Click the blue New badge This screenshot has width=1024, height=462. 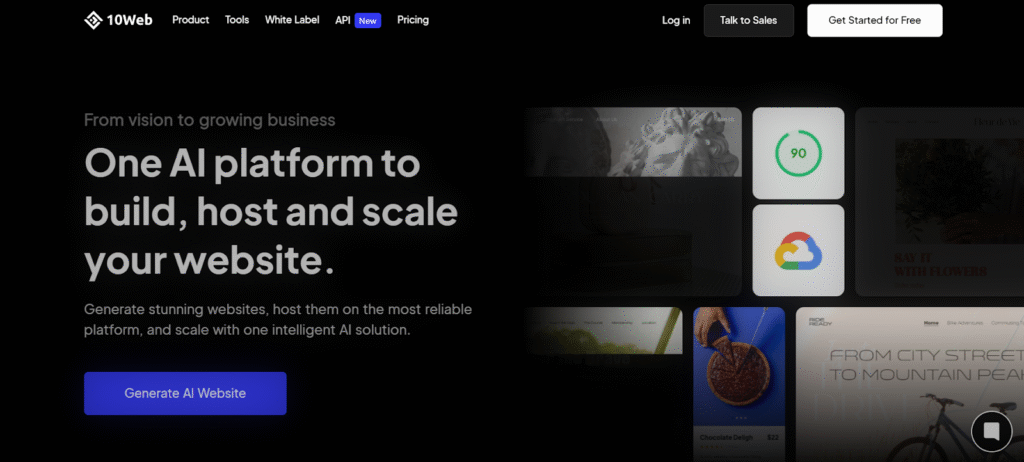pos(368,21)
